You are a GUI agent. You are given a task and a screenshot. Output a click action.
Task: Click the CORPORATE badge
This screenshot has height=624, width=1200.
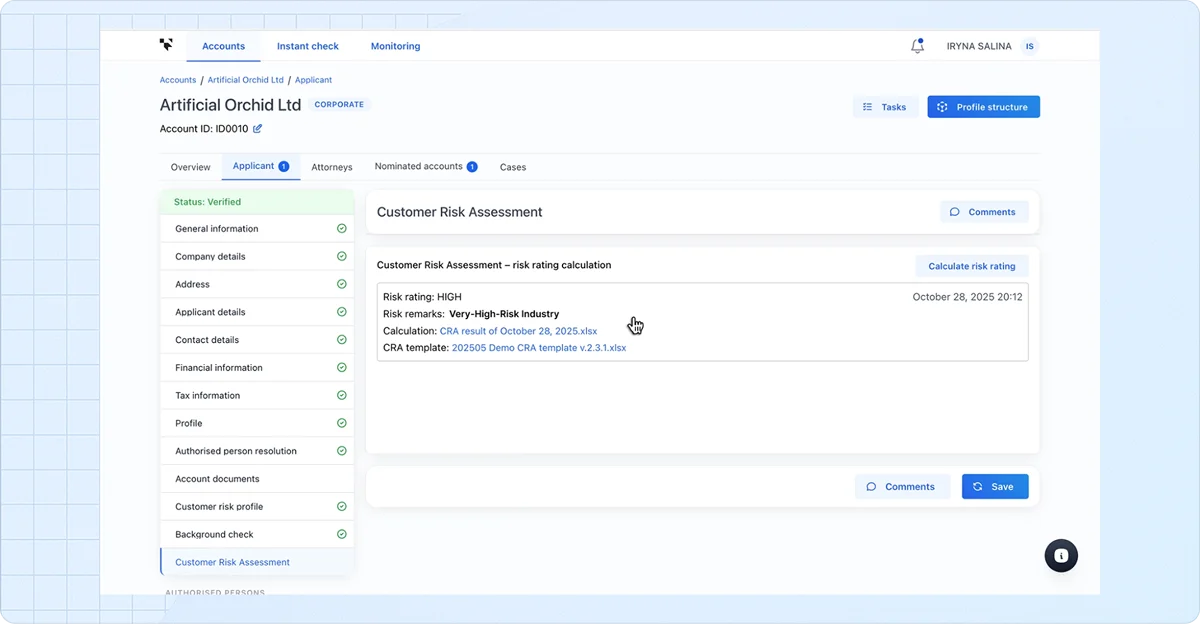point(339,104)
